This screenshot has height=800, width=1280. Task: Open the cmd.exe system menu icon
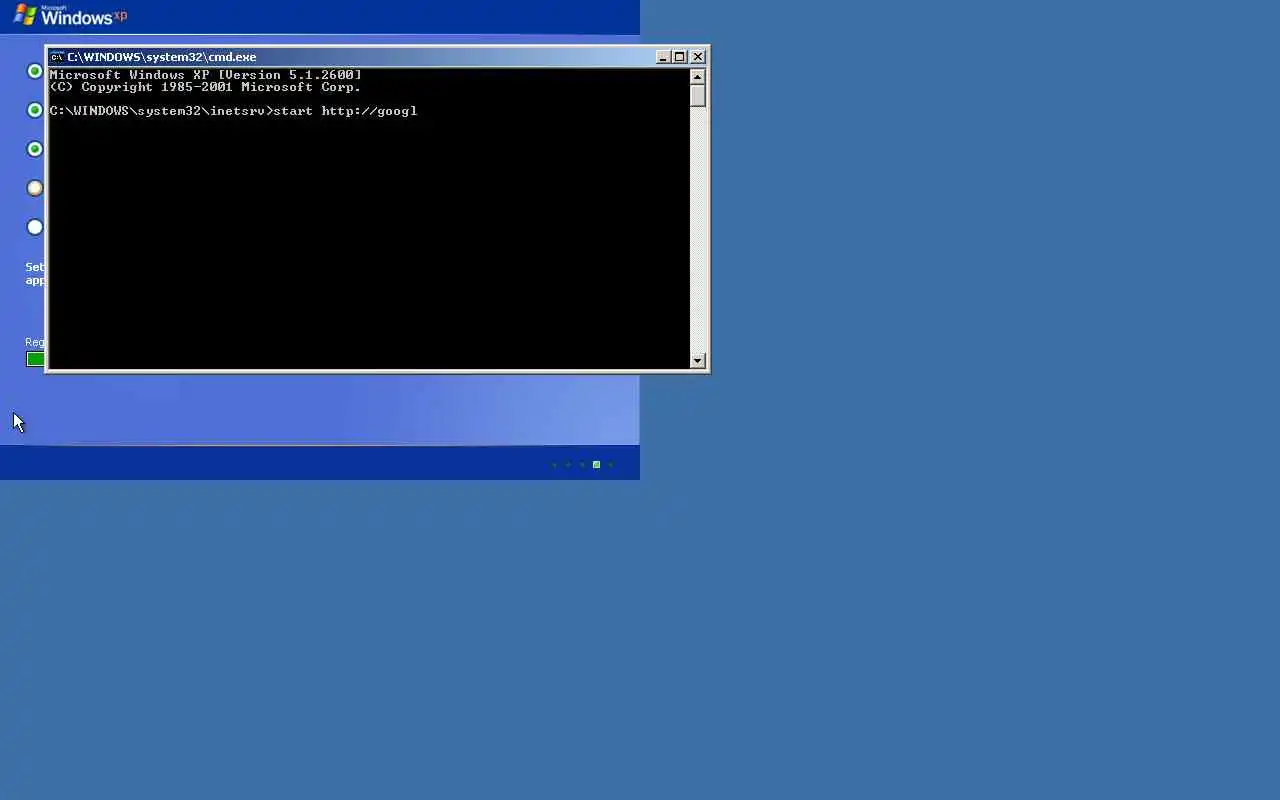coord(57,57)
